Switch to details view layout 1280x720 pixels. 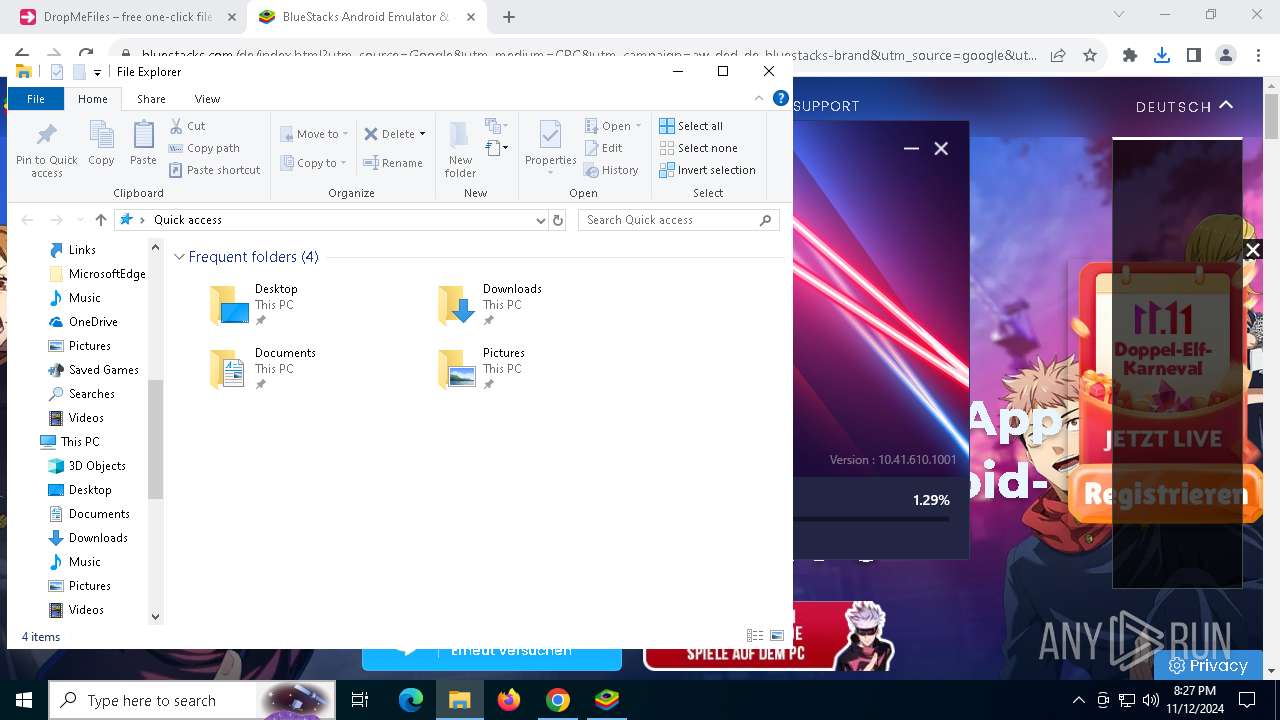(755, 636)
